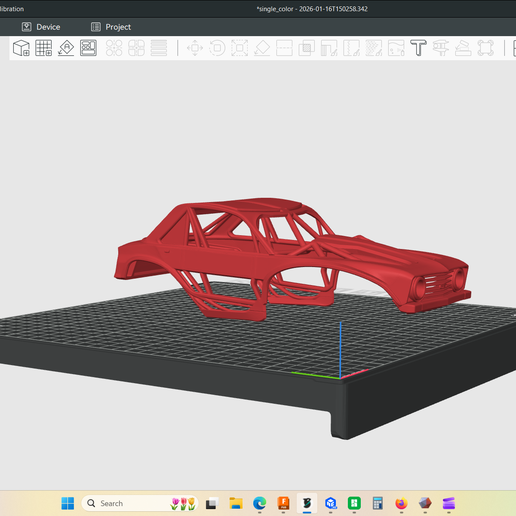
Task: Open Calculator from the taskbar
Action: point(378,503)
